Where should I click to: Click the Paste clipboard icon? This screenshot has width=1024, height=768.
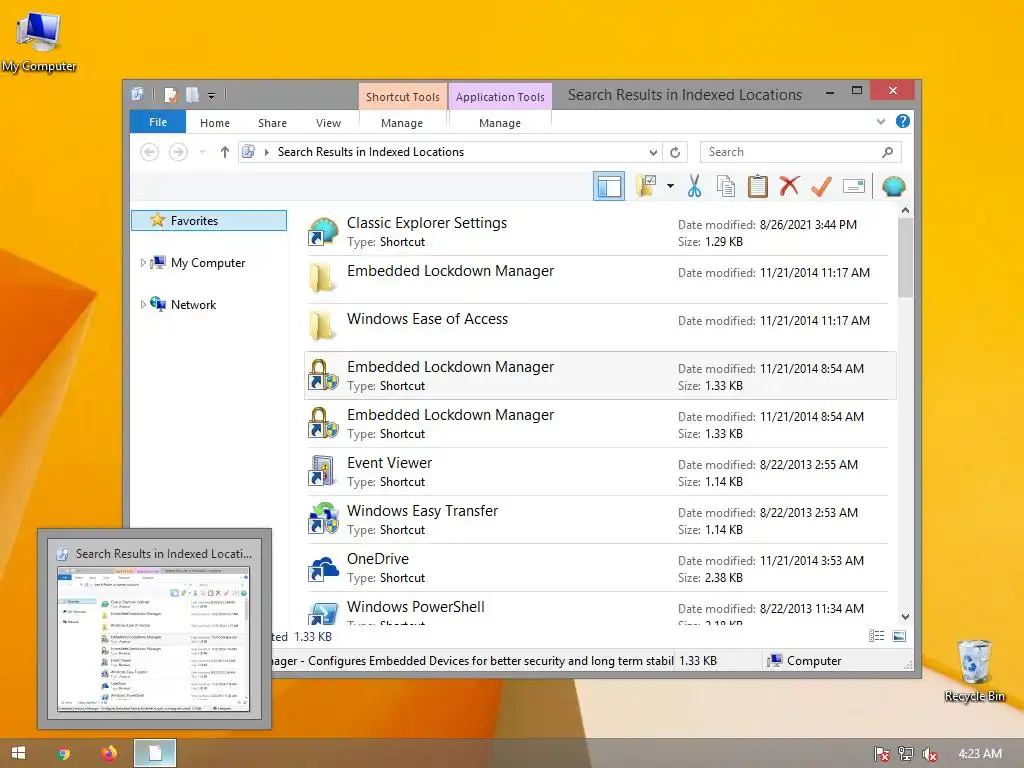[758, 186]
